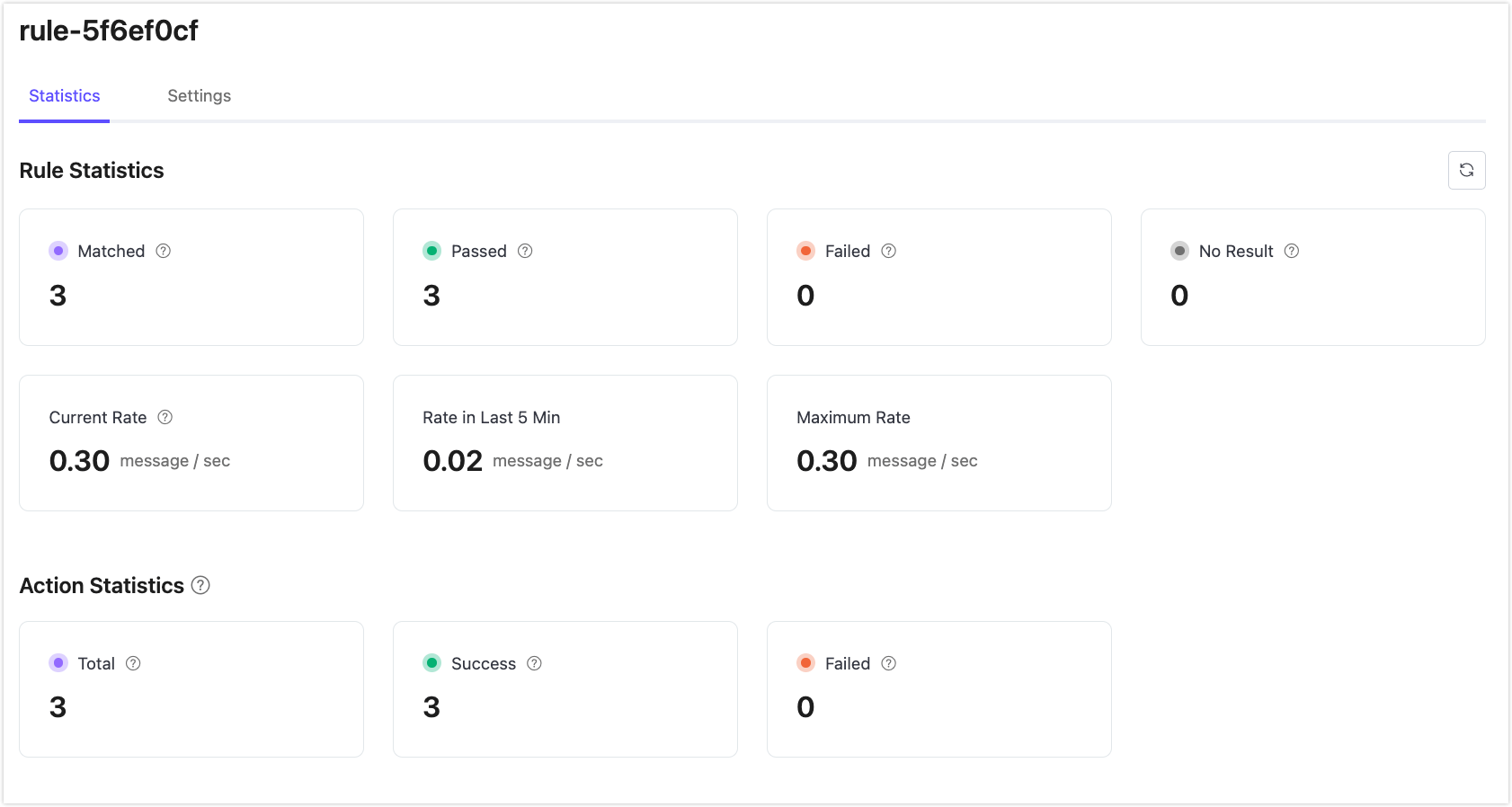
Task: Click the gray dot beside No Result
Action: (x=1179, y=251)
